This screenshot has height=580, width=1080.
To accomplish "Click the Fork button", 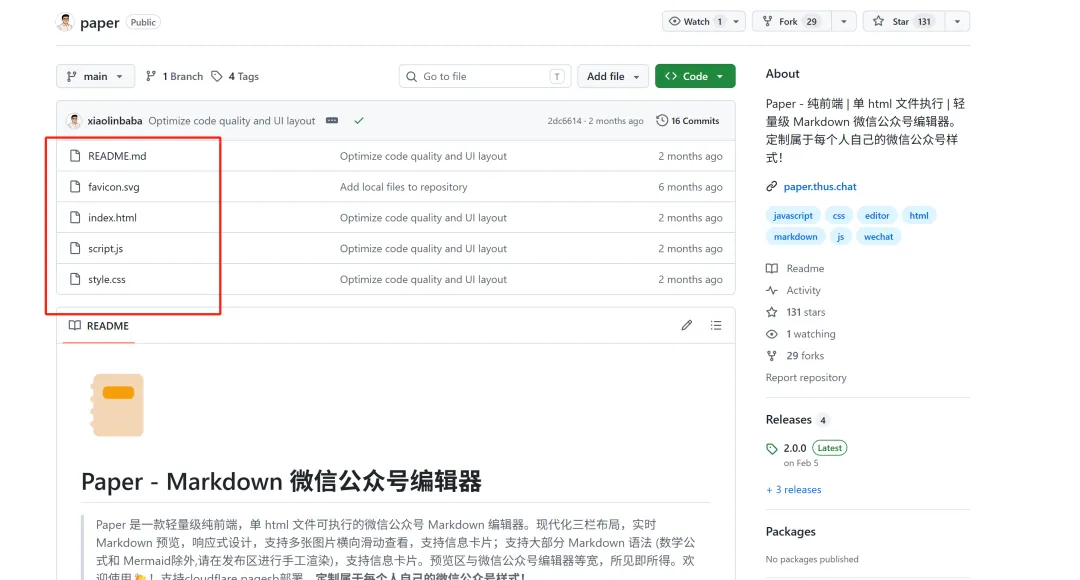I will point(792,21).
